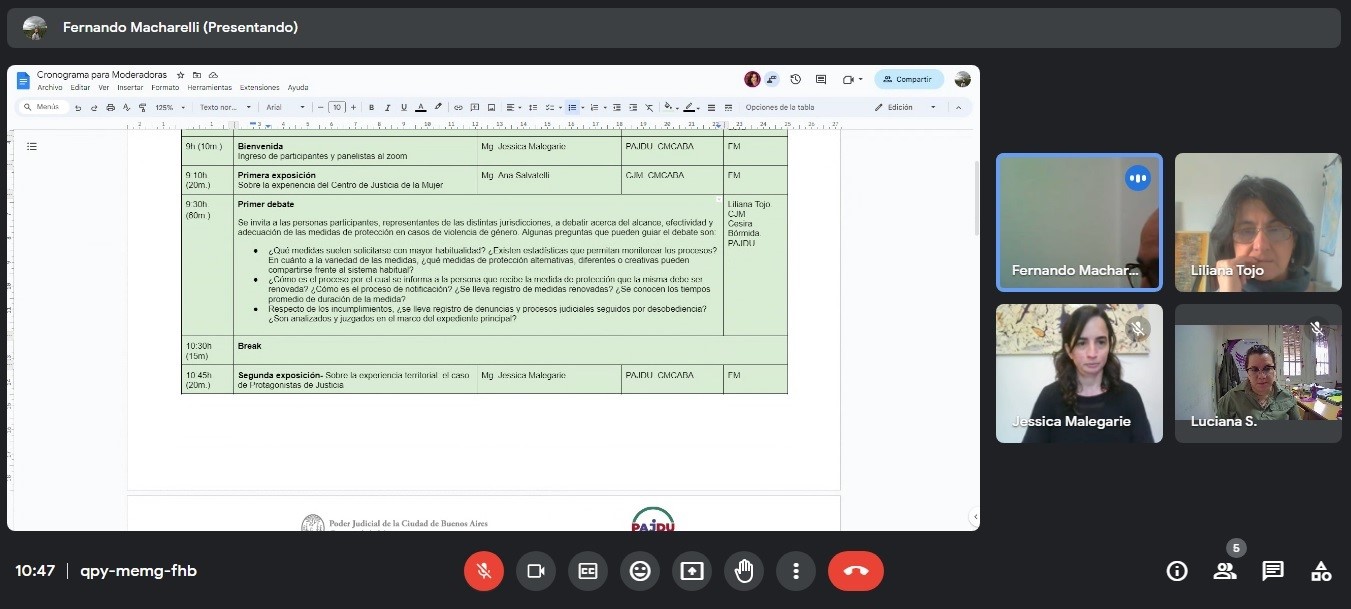Click the present screen icon

click(x=692, y=571)
